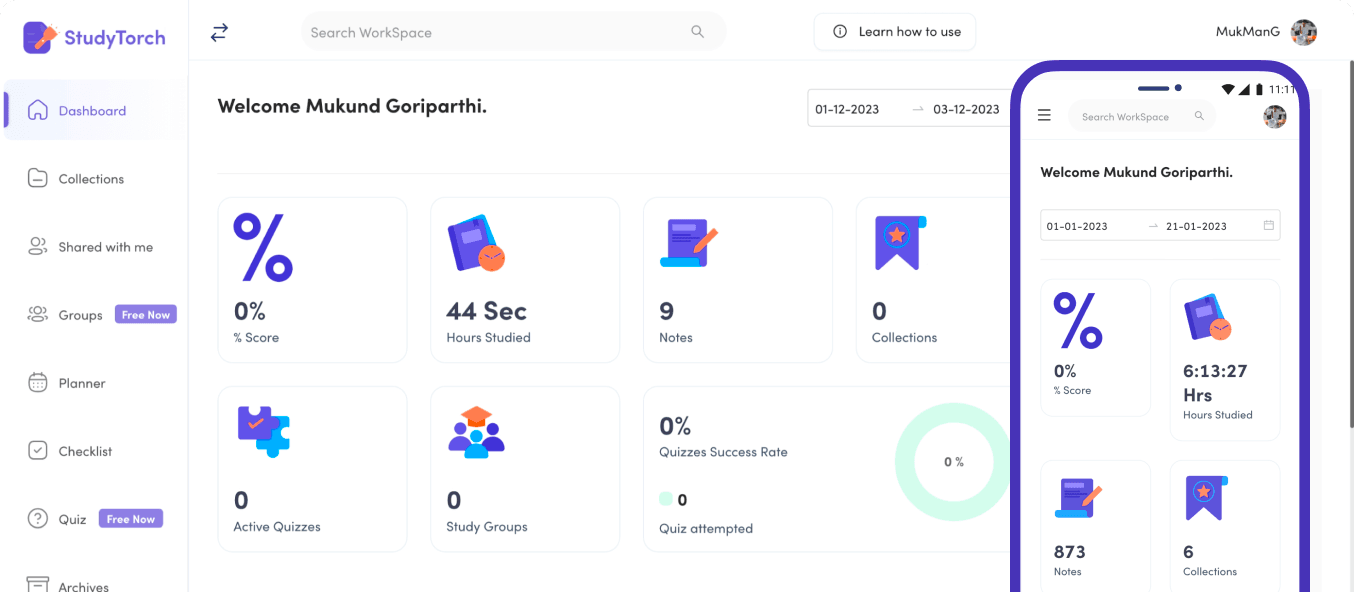Click the puzzle icon on Active Quizzes card
This screenshot has width=1354, height=592.
point(263,431)
